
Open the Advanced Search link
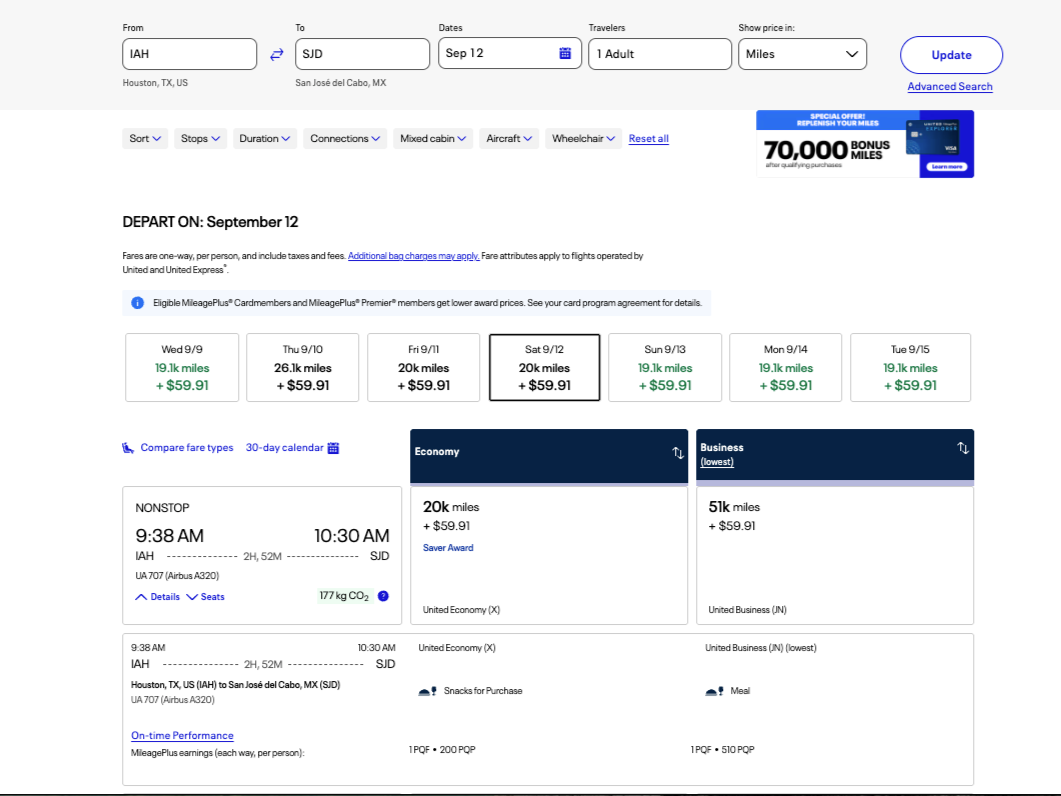coord(949,87)
